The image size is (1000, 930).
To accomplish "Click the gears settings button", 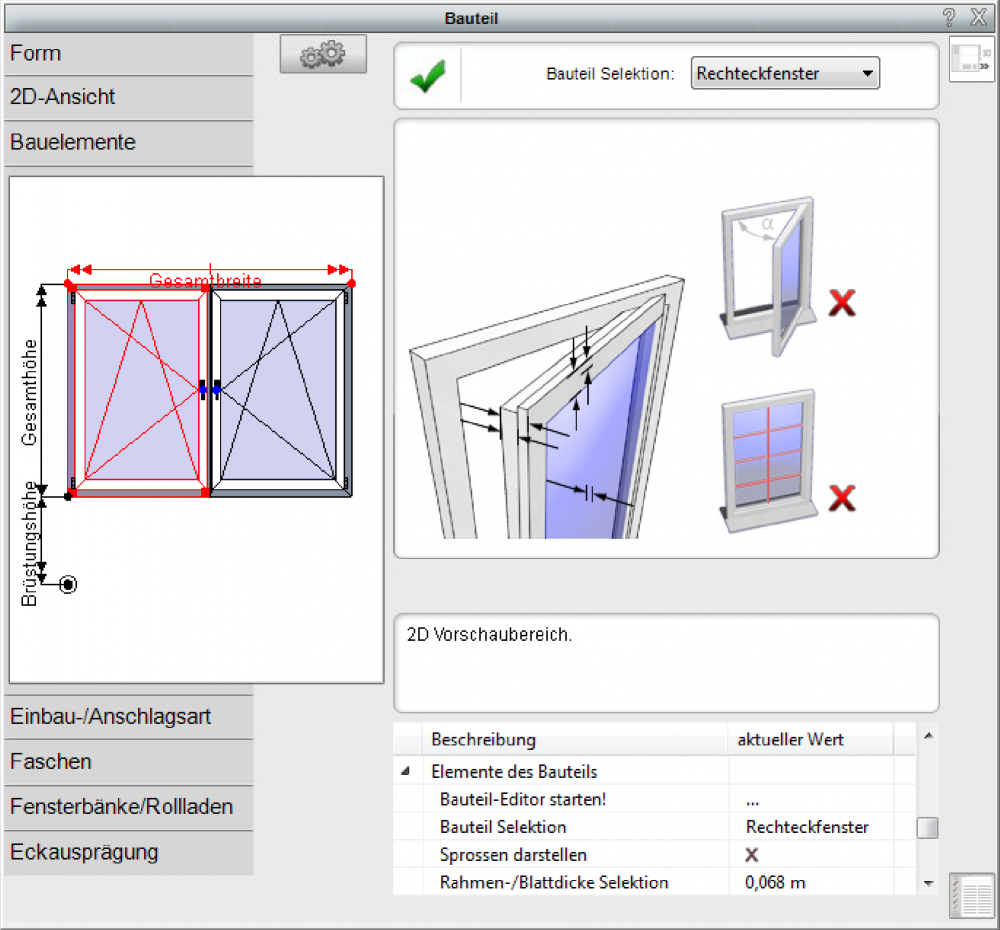I will click(323, 55).
